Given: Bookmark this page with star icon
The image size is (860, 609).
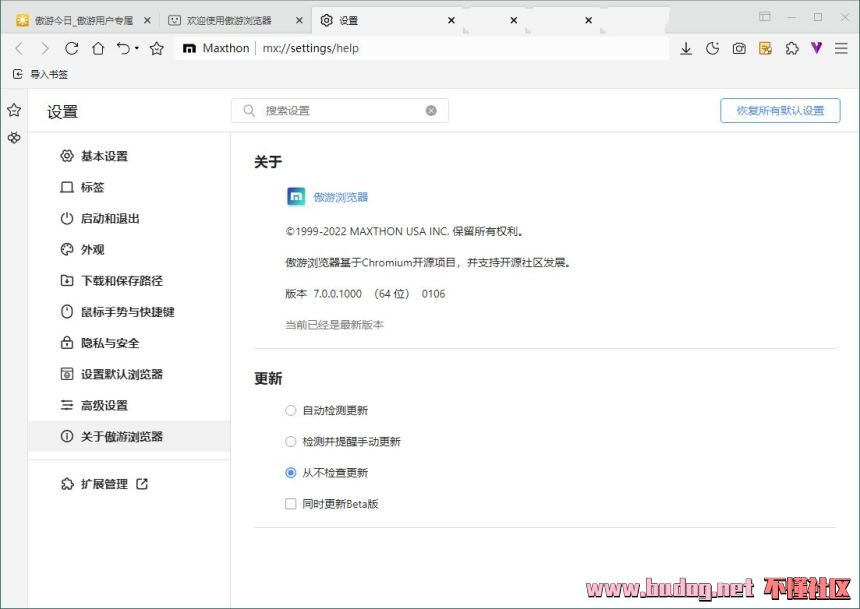Looking at the screenshot, I should [157, 48].
